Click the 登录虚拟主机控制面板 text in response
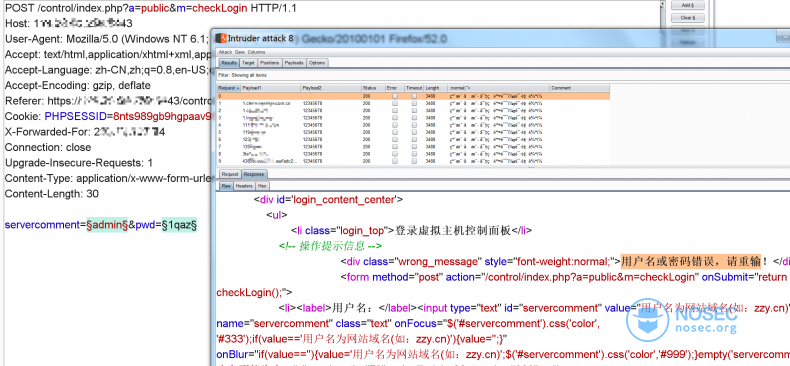Image resolution: width=790 pixels, height=366 pixels. click(x=453, y=230)
